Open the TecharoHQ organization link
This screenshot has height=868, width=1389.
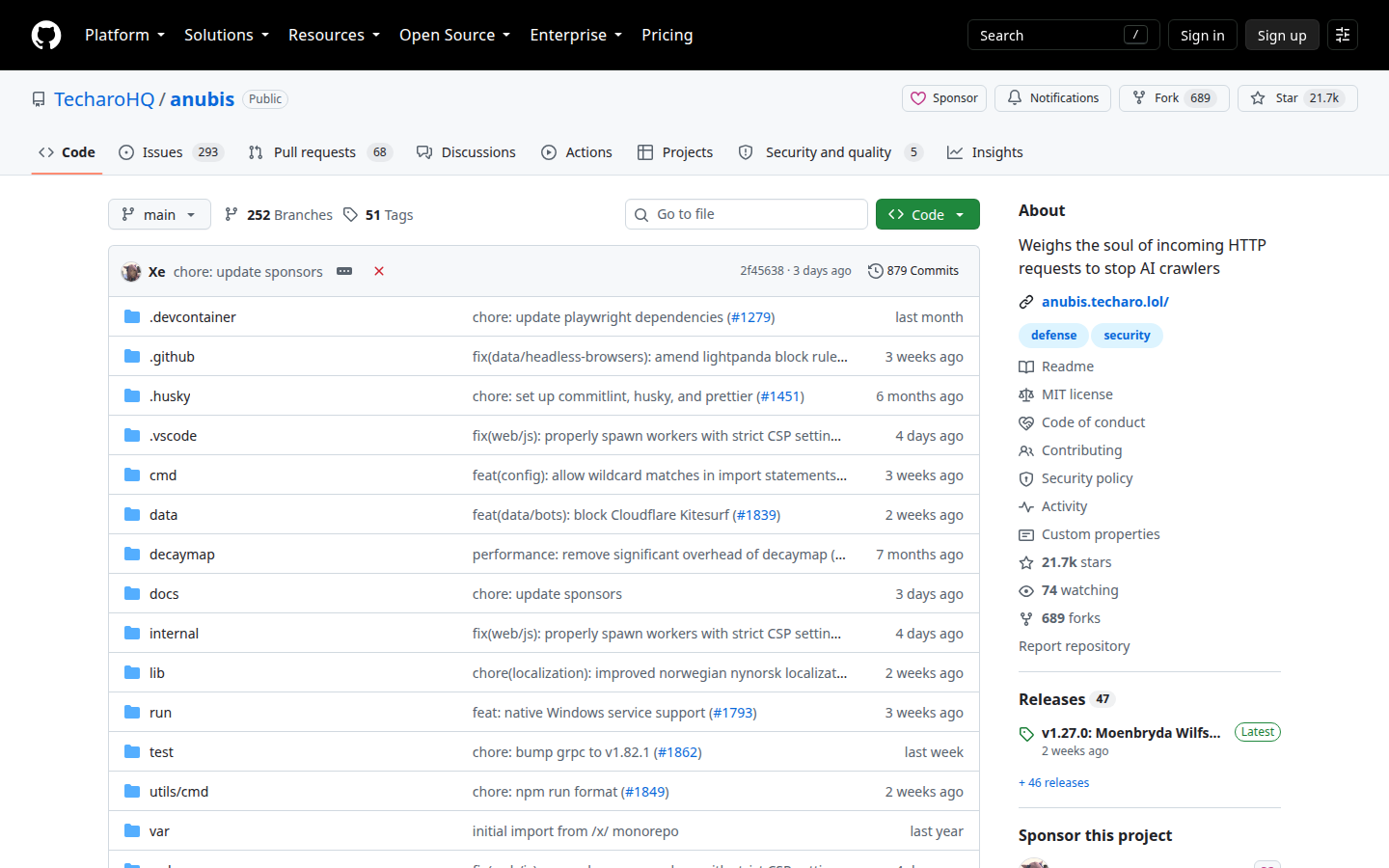tap(104, 99)
